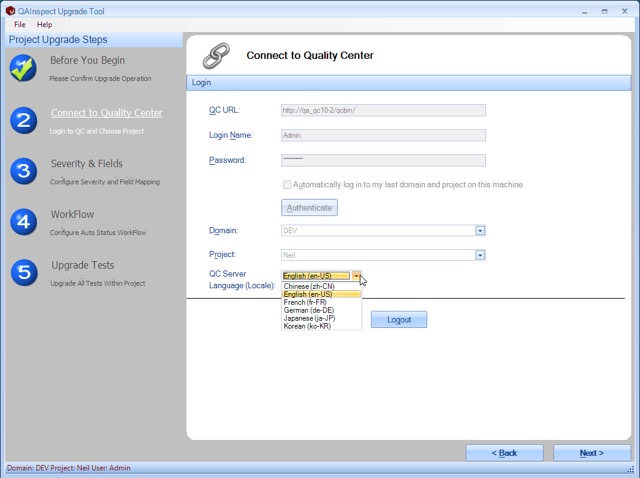Click the chain link icon beside Connect heading
Screen dimensions: 640x478
click(216, 56)
